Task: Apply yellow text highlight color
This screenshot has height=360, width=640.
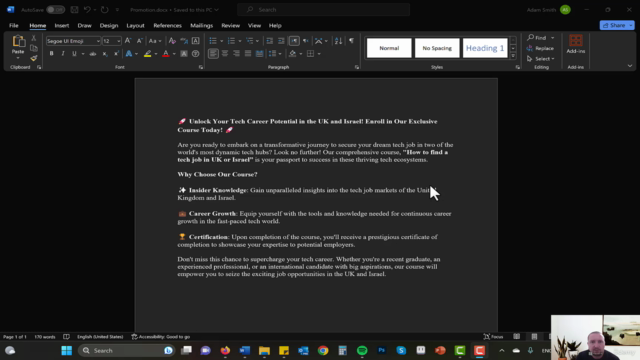Action: click(147, 53)
